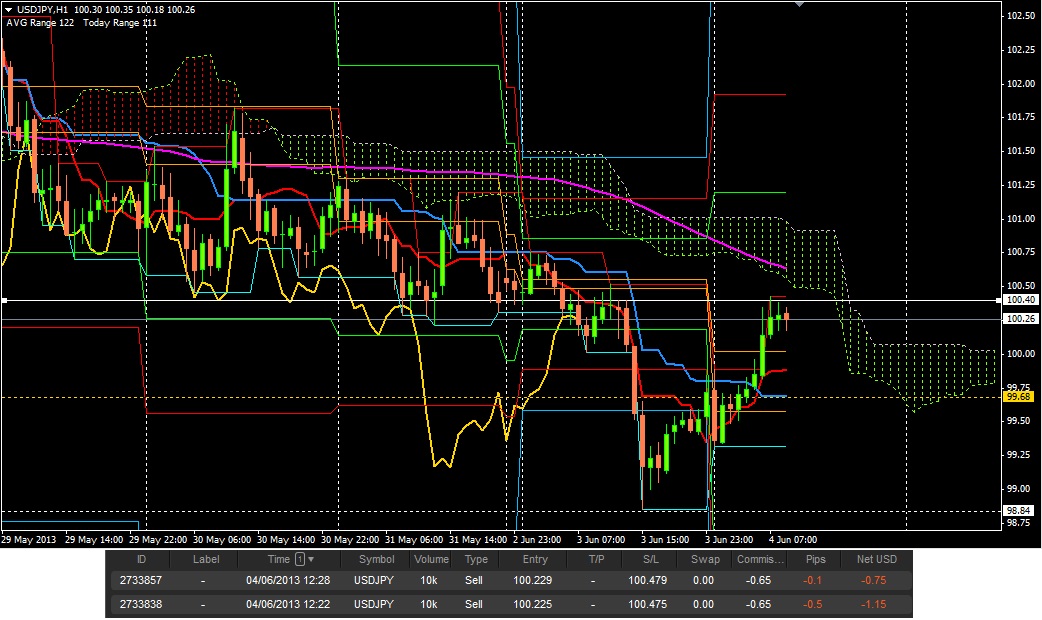Image resolution: width=1042 pixels, height=620 pixels.
Task: Click the Pips column header
Action: 815,560
